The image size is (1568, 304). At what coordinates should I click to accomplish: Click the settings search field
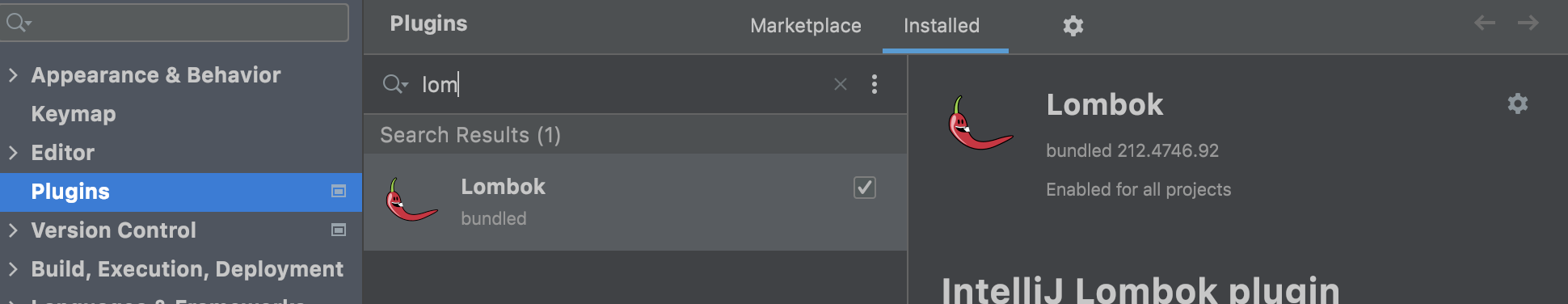175,23
